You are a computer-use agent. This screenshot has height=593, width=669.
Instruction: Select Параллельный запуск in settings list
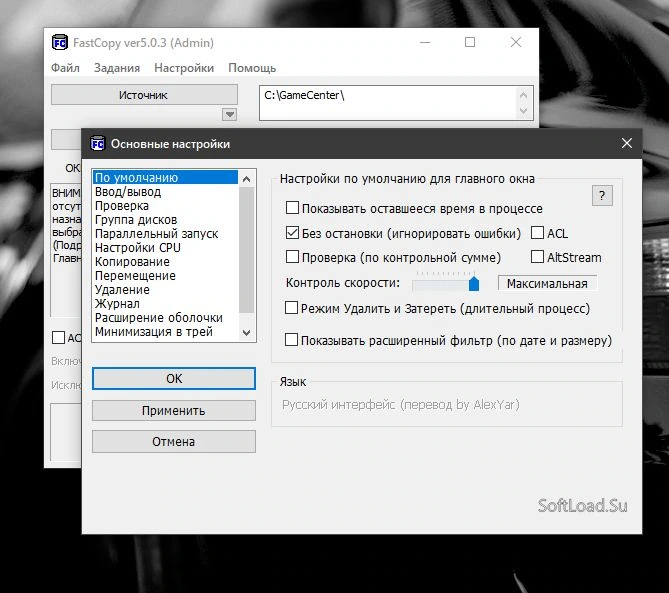pyautogui.click(x=165, y=233)
